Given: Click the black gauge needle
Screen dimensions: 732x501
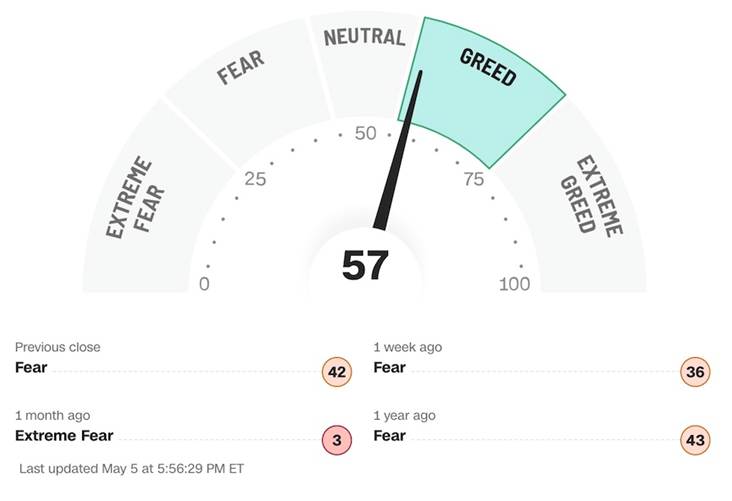Looking at the screenshot, I should pyautogui.click(x=400, y=150).
